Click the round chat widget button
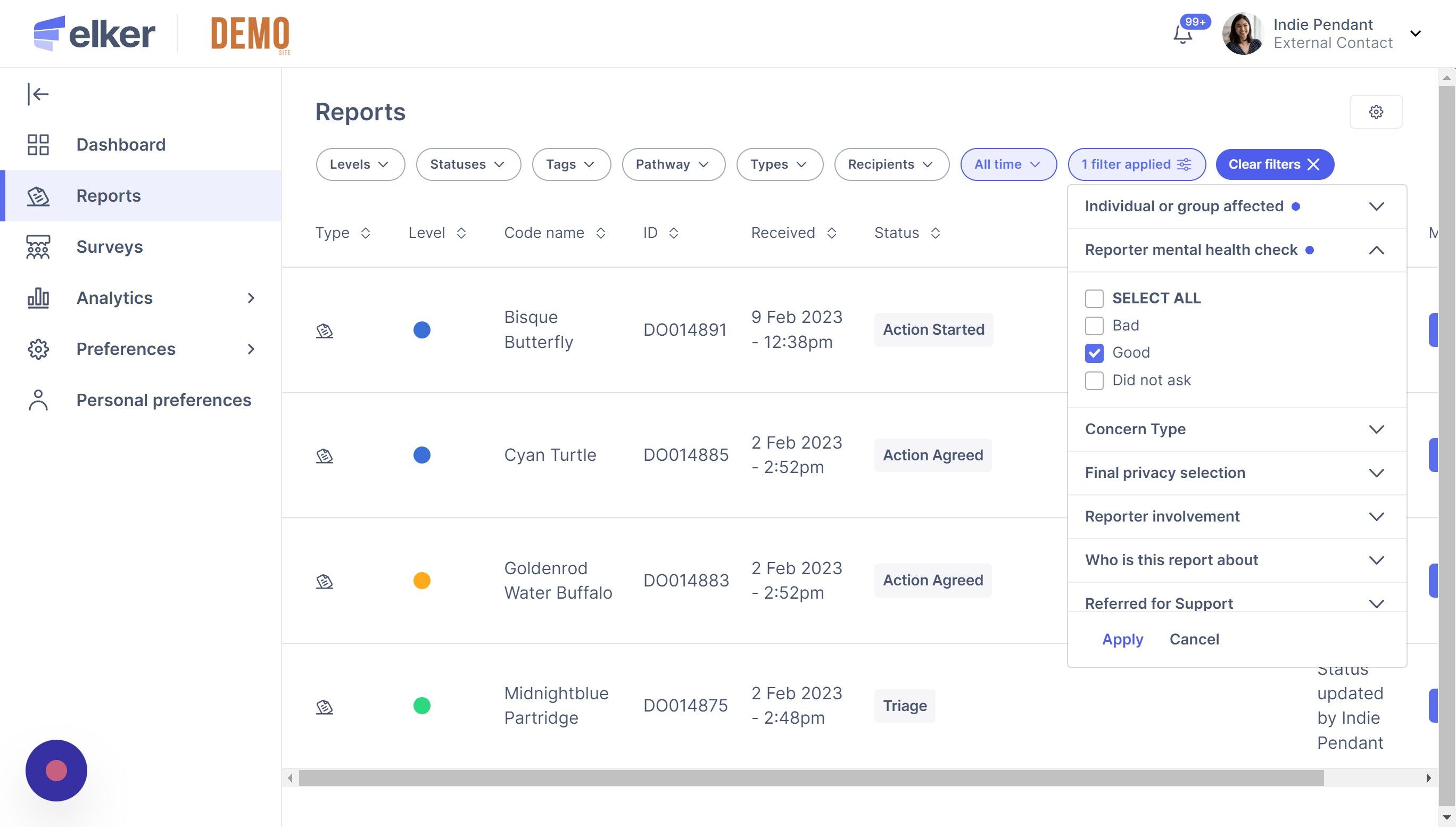Image resolution: width=1456 pixels, height=827 pixels. [x=56, y=770]
